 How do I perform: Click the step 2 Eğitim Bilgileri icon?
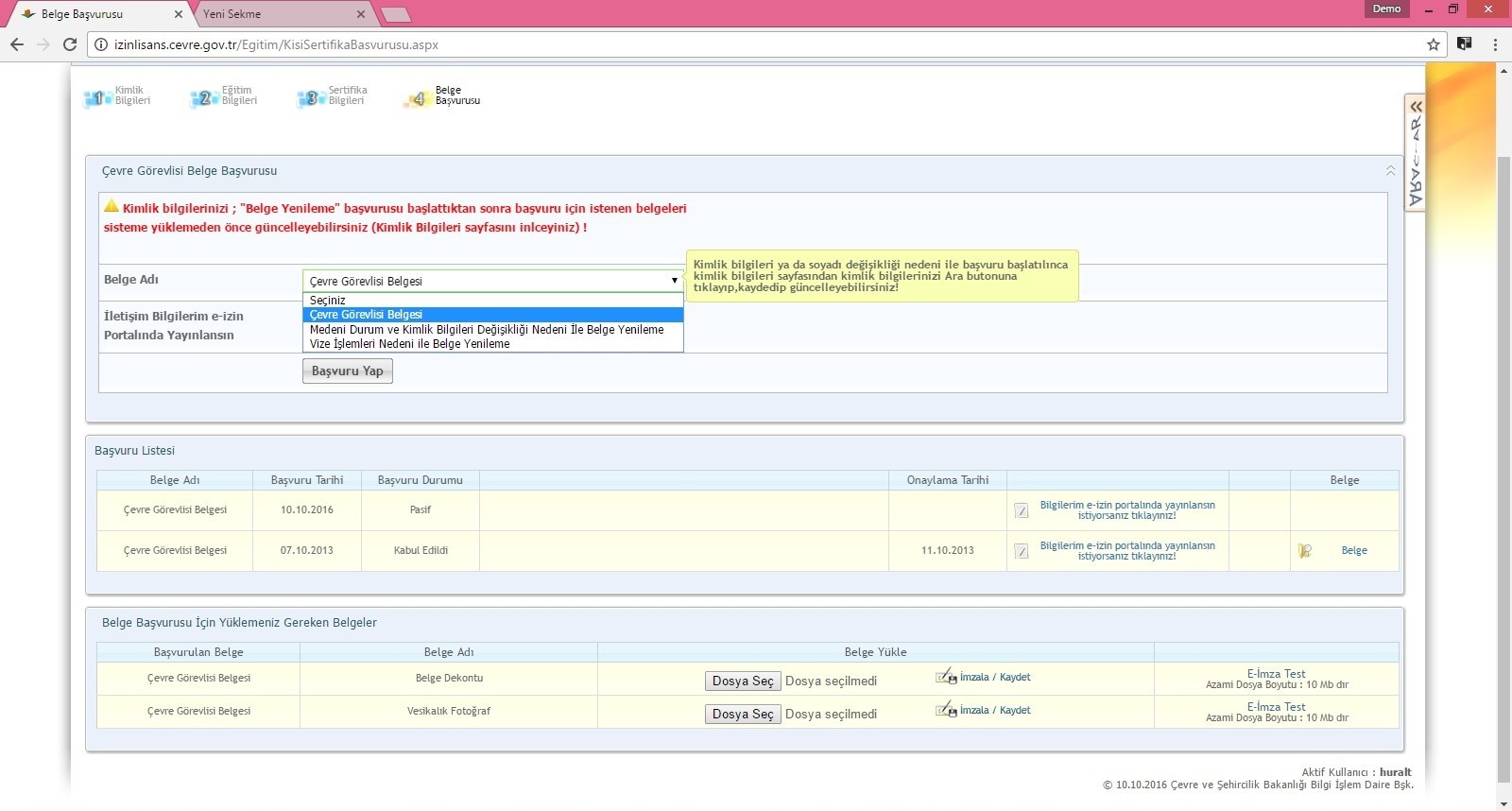(204, 98)
